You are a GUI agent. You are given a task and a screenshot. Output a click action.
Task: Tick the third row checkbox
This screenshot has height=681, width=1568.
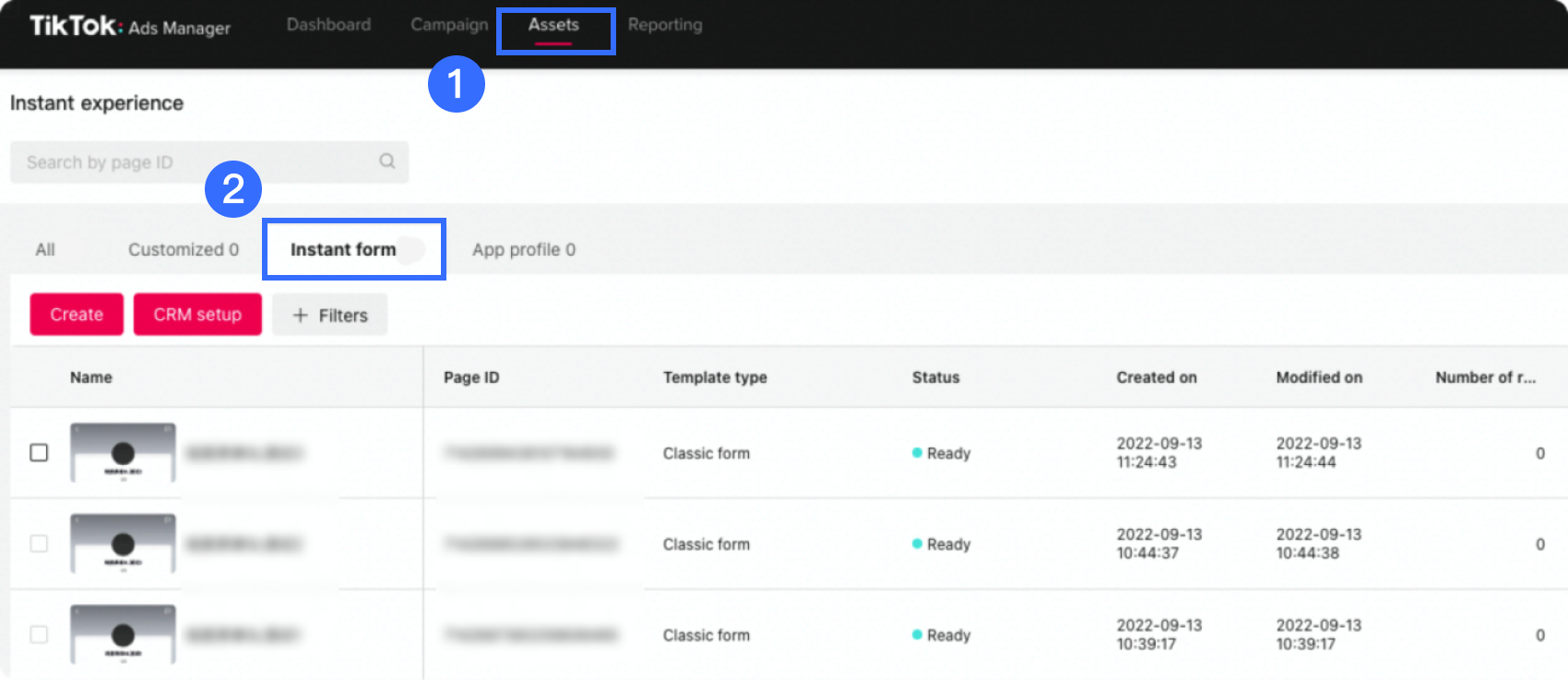tap(39, 635)
